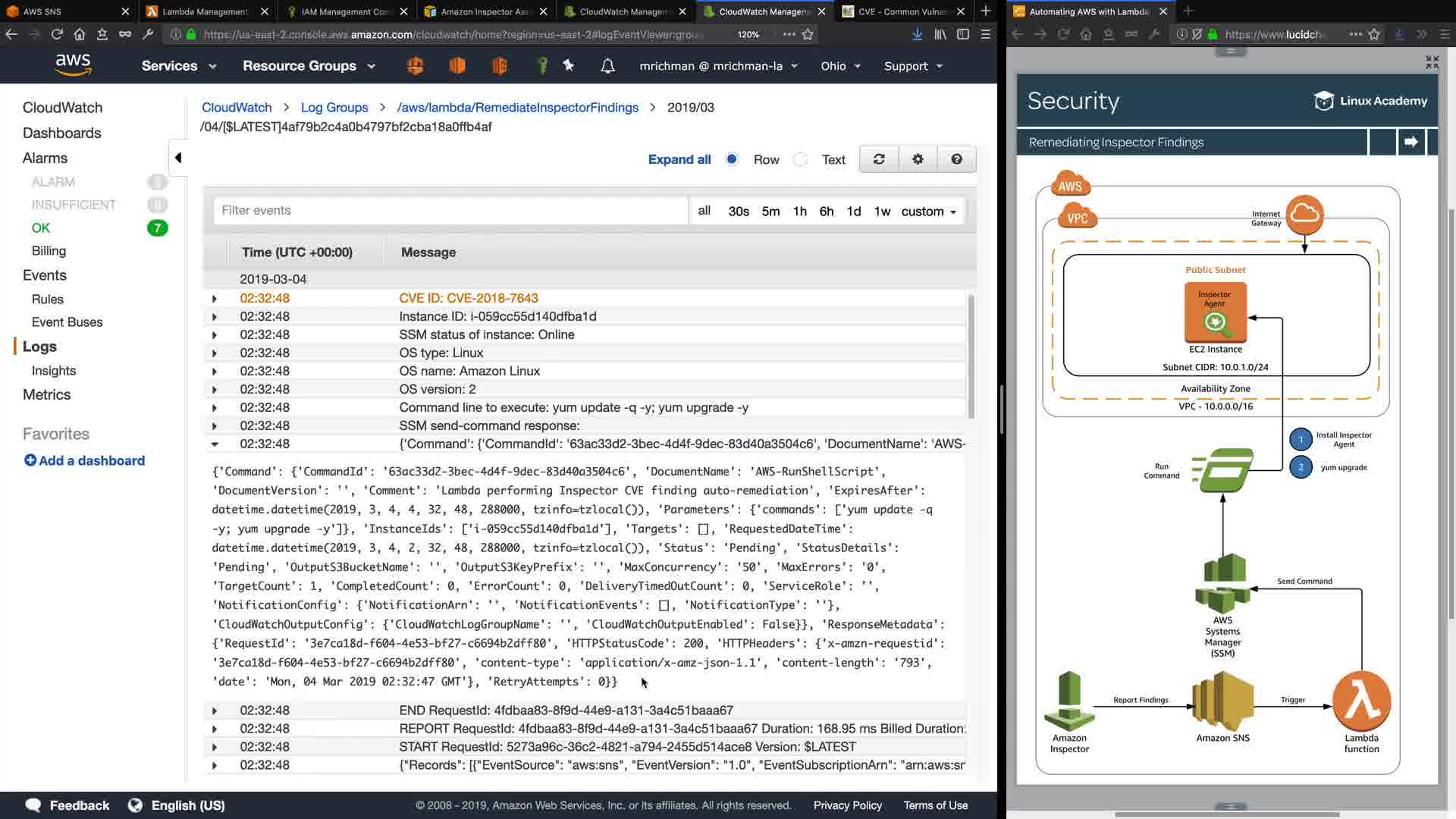Click the refresh log events icon
The image size is (1456, 819).
coord(879,159)
